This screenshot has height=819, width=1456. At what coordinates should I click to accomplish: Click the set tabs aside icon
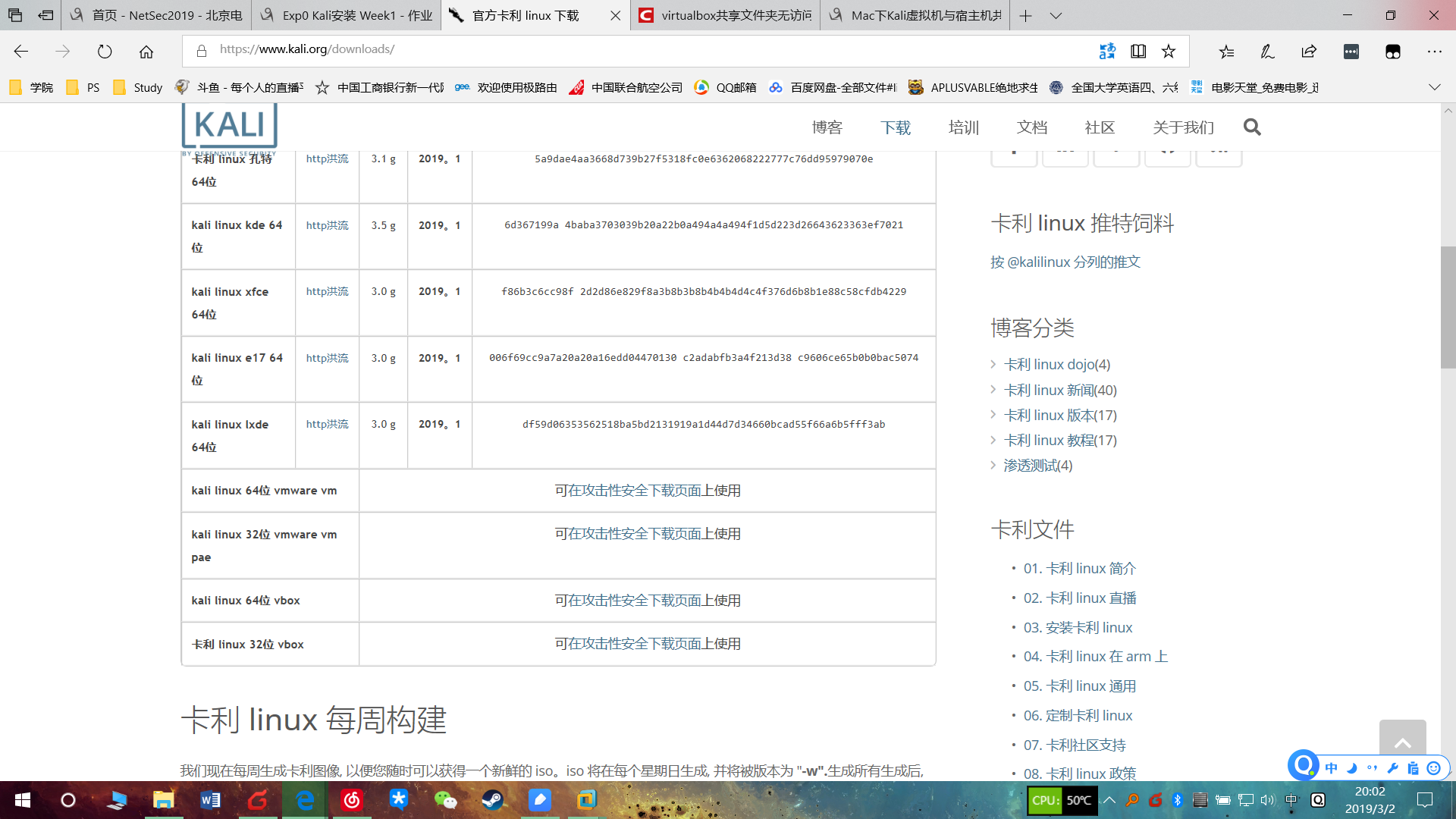45,15
